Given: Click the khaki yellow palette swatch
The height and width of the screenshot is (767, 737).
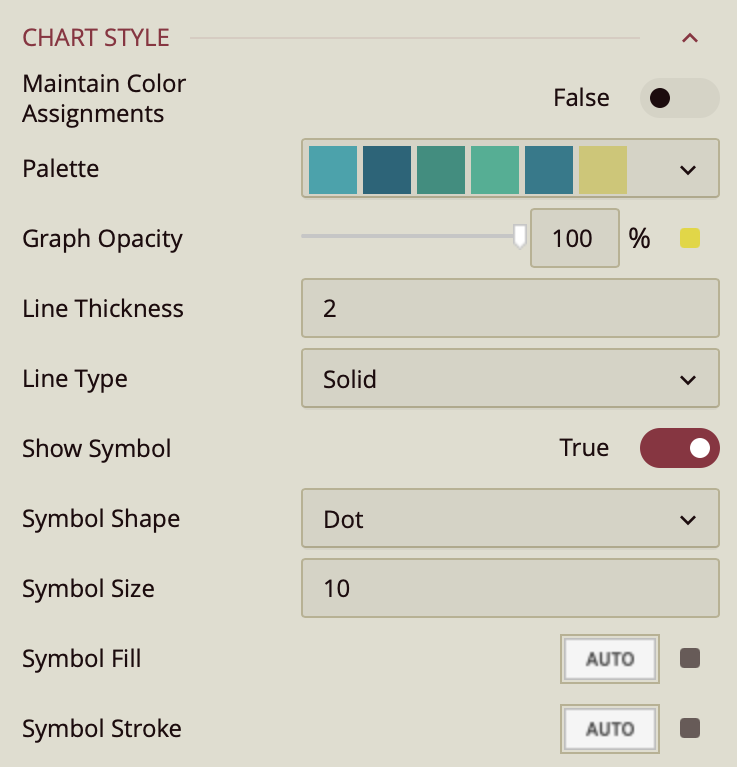Looking at the screenshot, I should [x=603, y=169].
